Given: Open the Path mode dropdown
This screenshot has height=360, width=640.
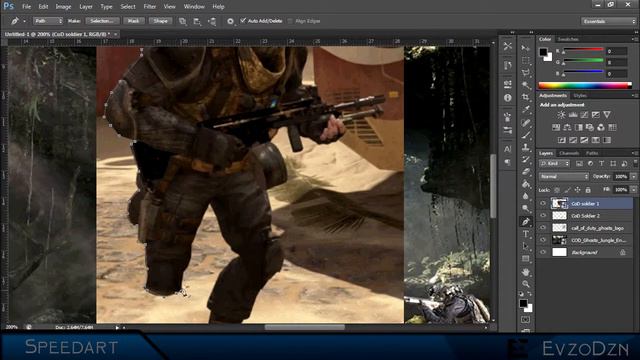Looking at the screenshot, I should (x=48, y=21).
